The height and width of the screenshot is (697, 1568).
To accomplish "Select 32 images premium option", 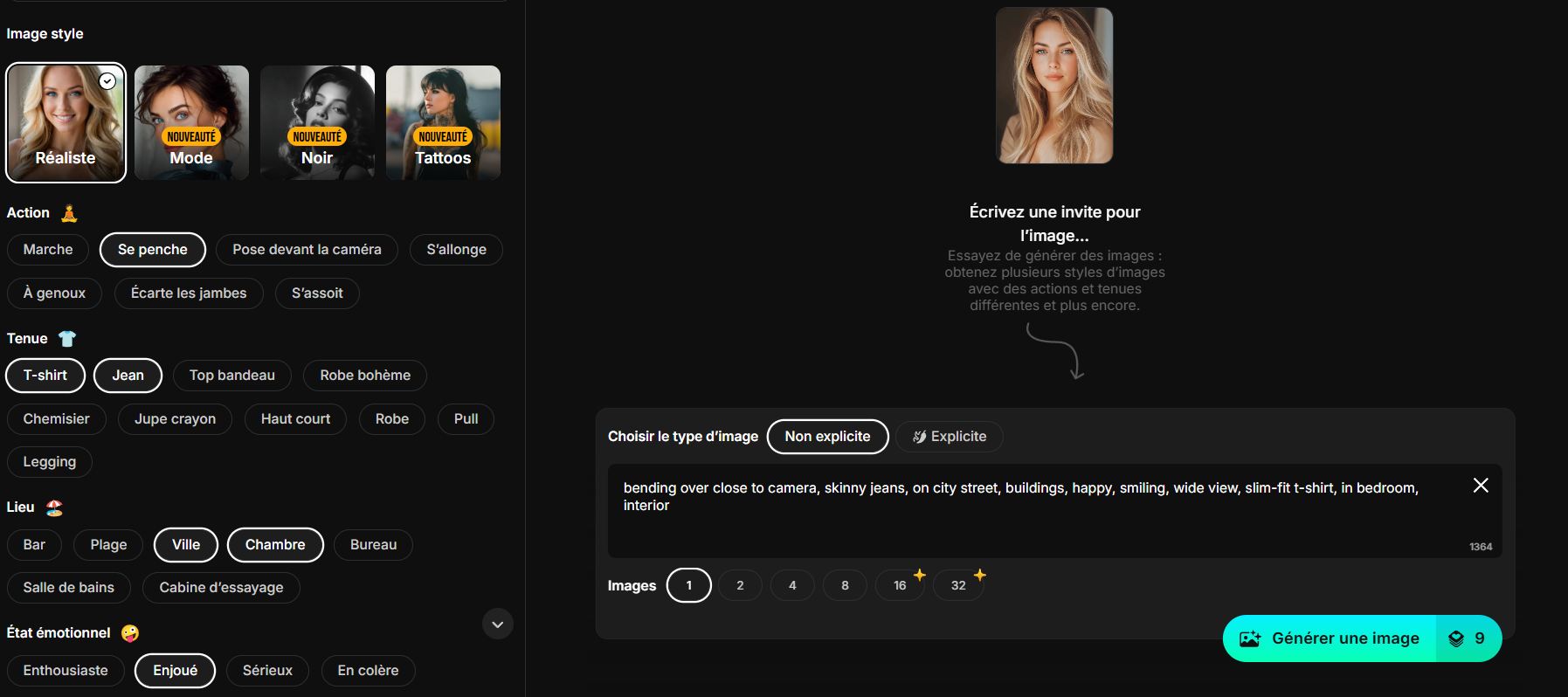I will 958,585.
